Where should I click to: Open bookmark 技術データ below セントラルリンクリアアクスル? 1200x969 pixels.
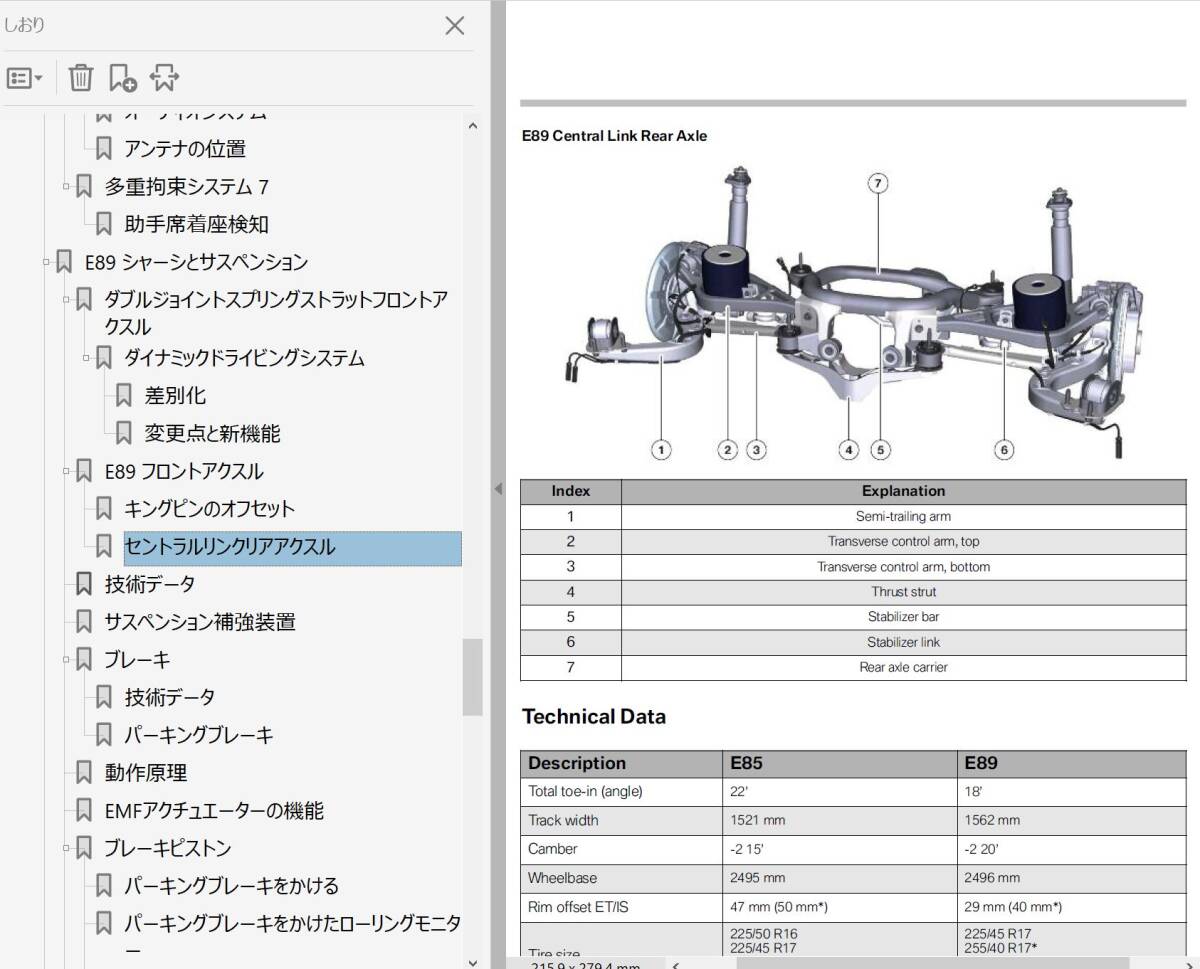click(x=150, y=584)
